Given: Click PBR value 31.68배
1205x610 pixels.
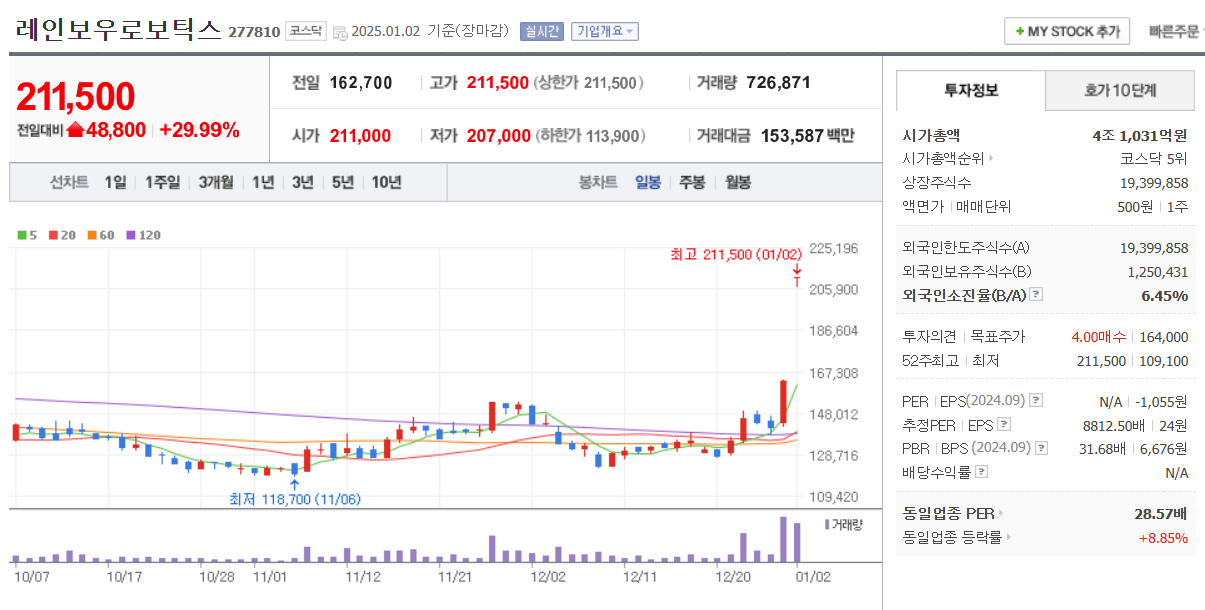Looking at the screenshot, I should 1102,448.
